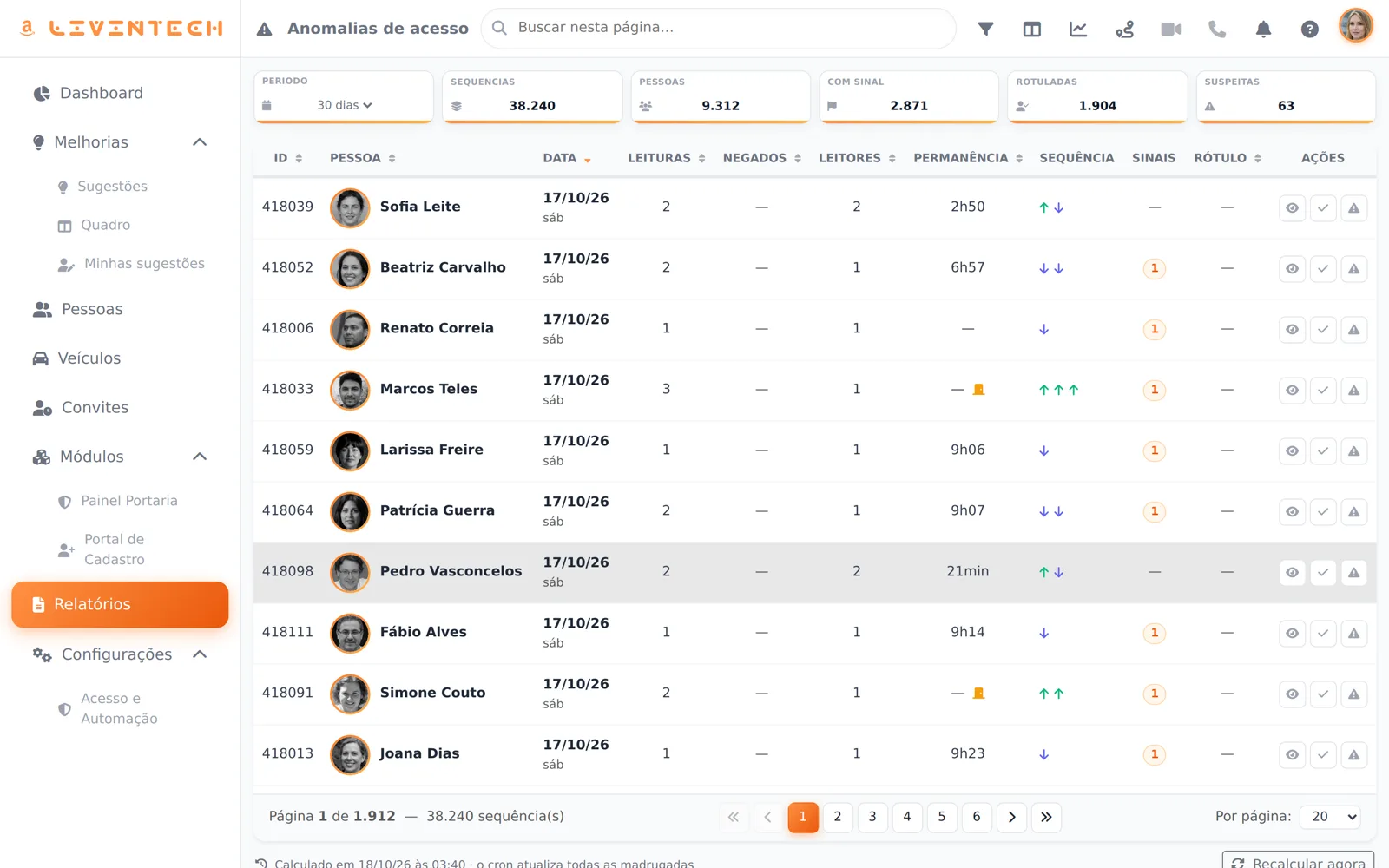Go to page 2

coord(838,817)
